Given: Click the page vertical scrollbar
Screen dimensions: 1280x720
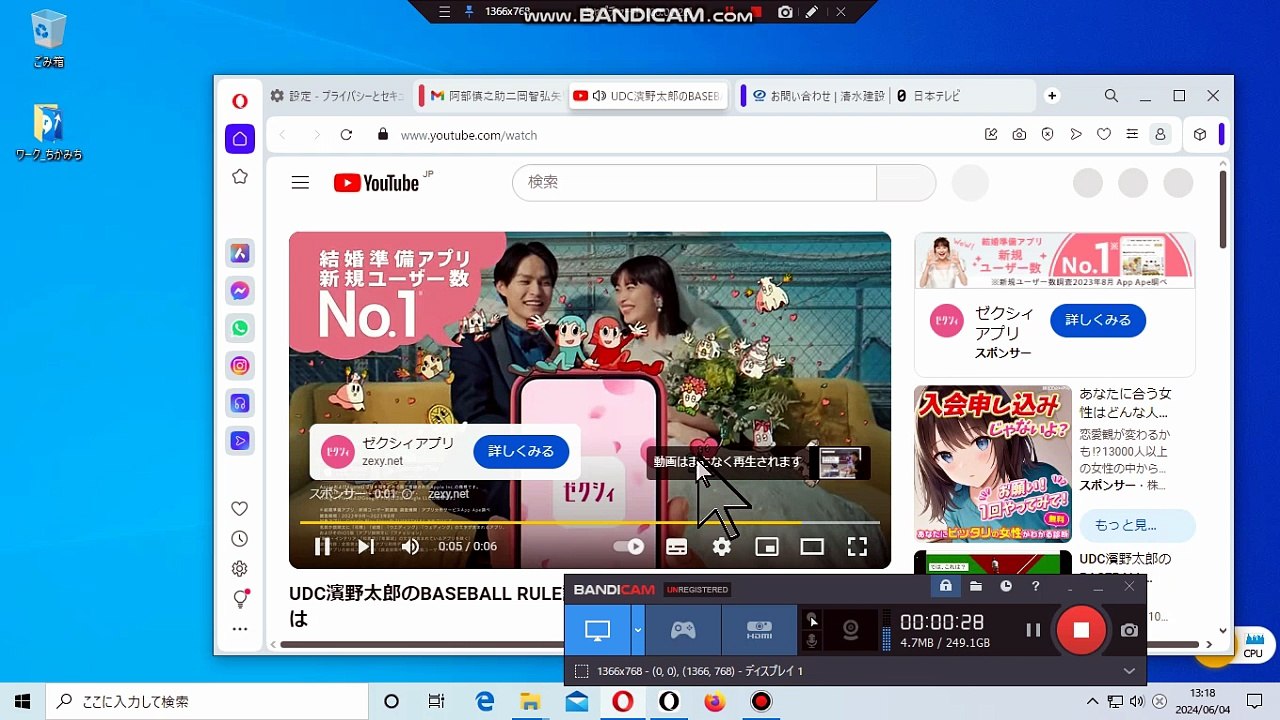Looking at the screenshot, I should (x=1222, y=210).
